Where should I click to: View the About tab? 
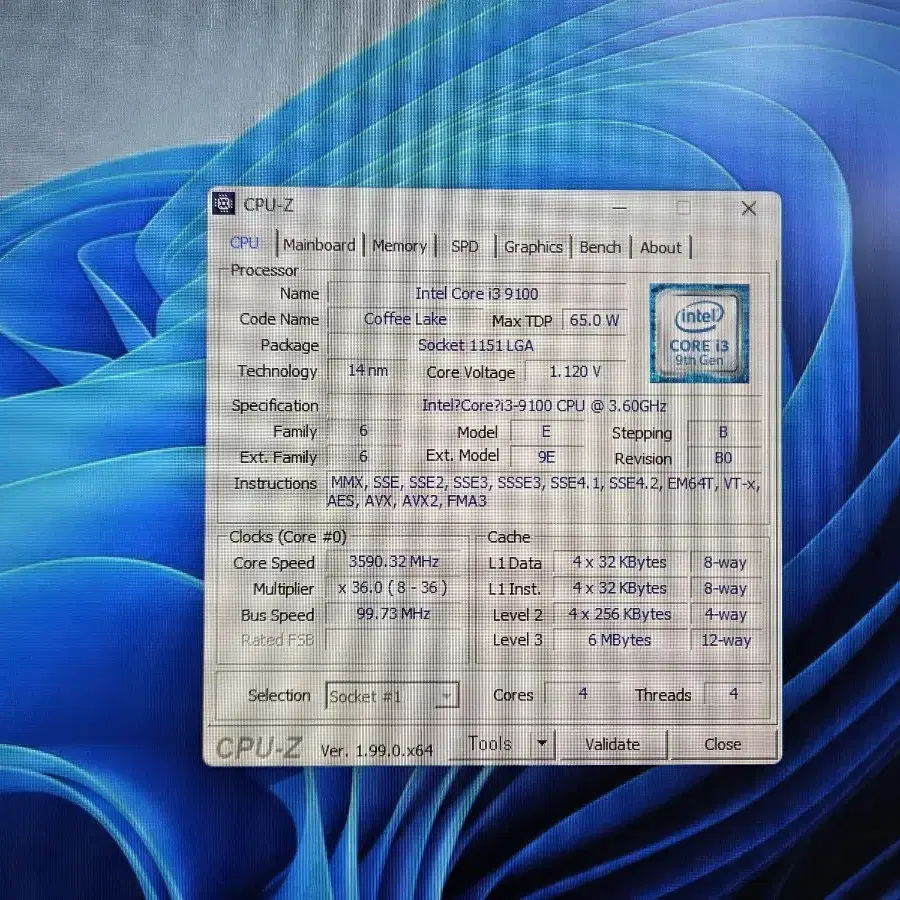coord(661,247)
